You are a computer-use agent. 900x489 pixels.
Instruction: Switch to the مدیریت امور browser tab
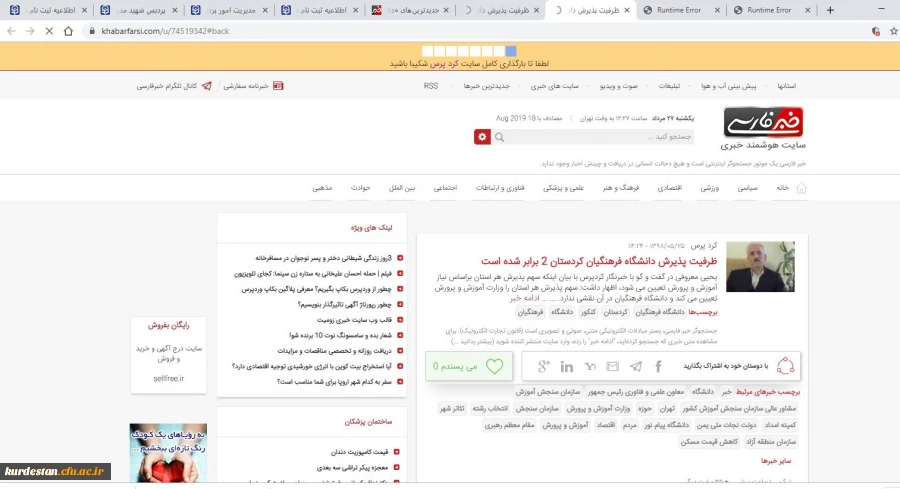(x=230, y=10)
